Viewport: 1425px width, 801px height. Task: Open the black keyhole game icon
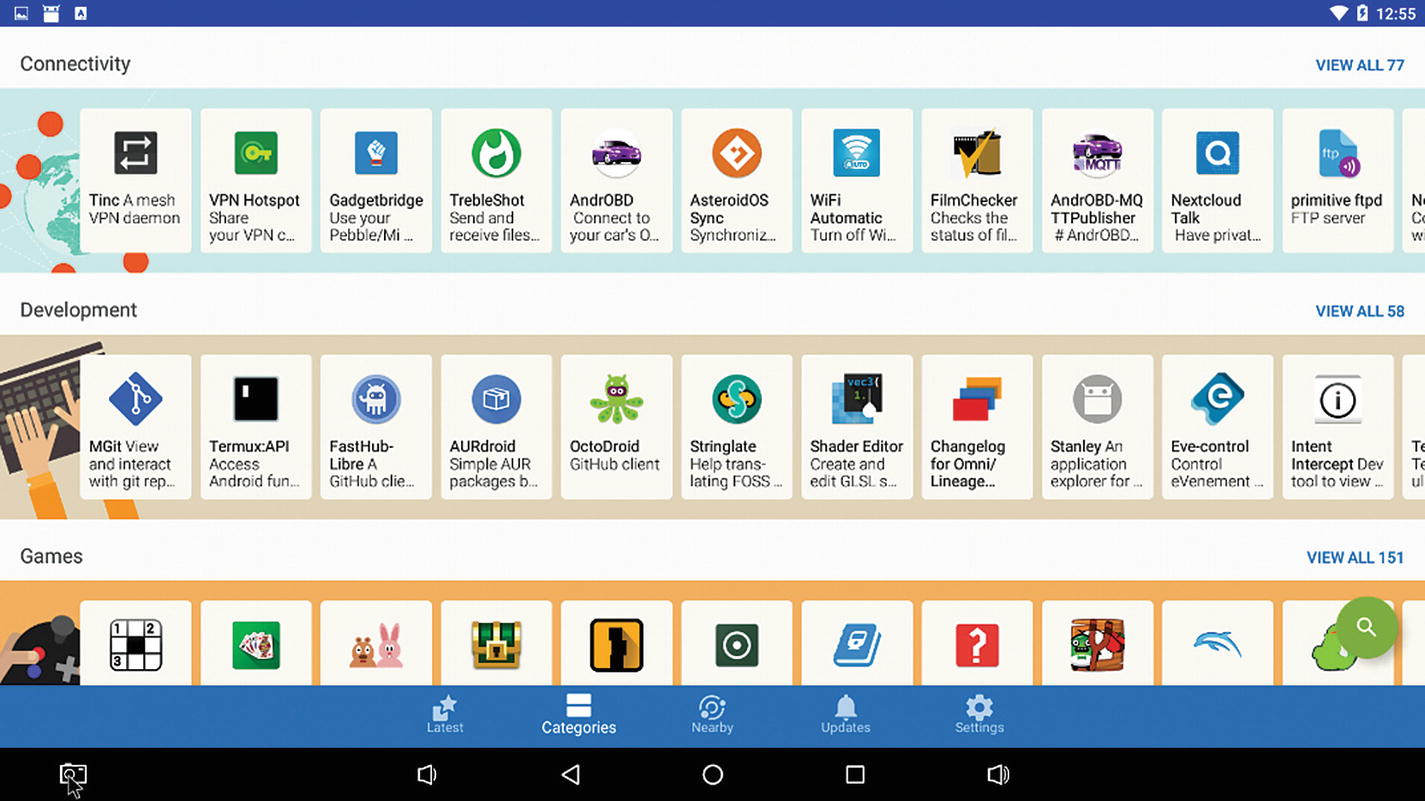(x=616, y=645)
